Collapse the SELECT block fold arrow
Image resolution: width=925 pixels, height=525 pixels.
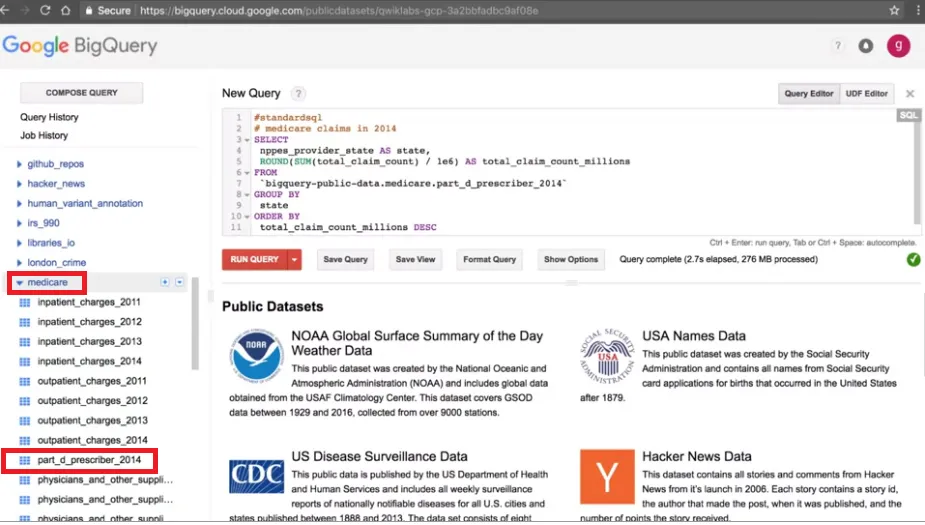[x=247, y=140]
